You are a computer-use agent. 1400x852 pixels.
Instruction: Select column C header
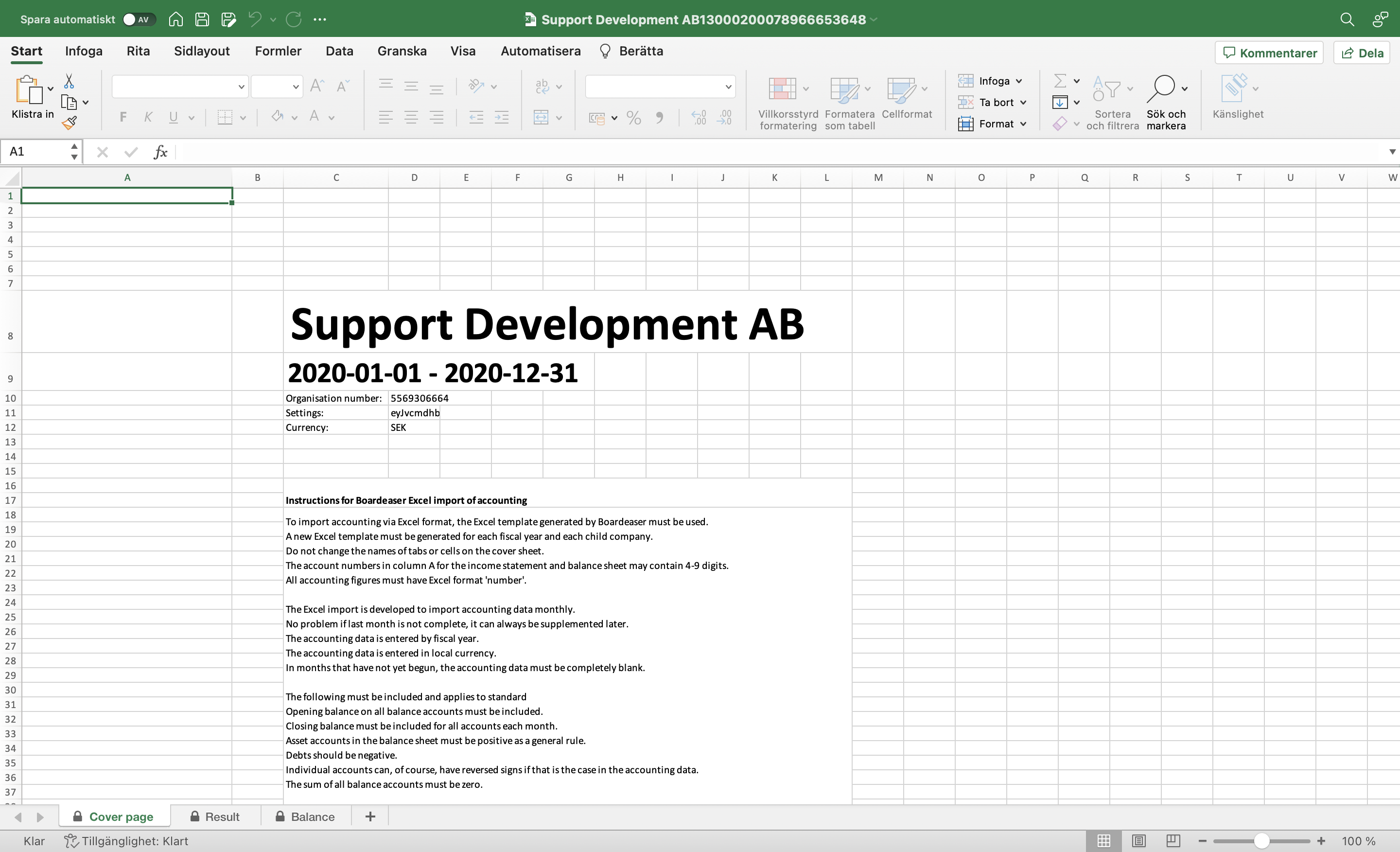(x=336, y=177)
